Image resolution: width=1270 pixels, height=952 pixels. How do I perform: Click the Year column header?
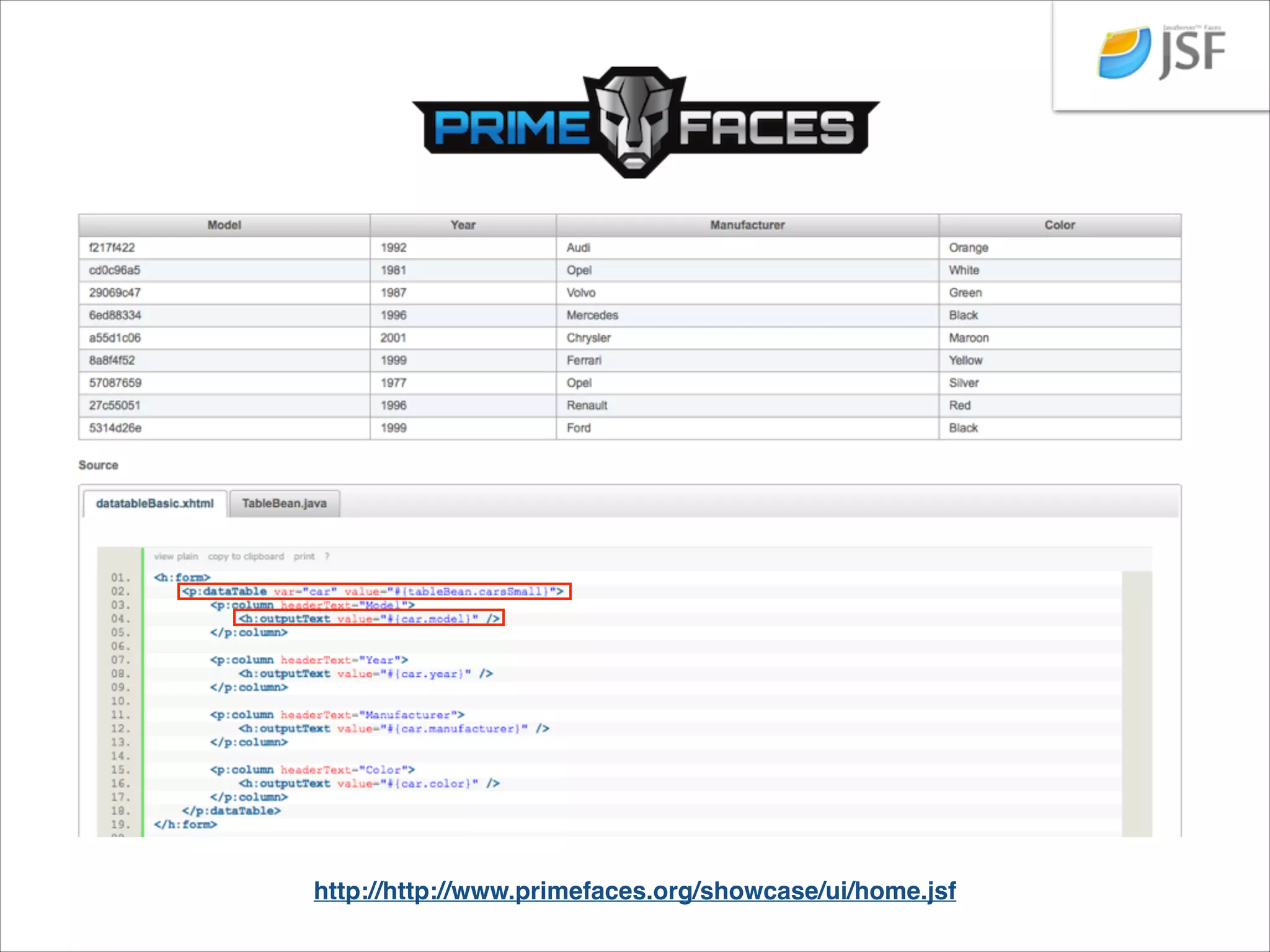point(463,225)
